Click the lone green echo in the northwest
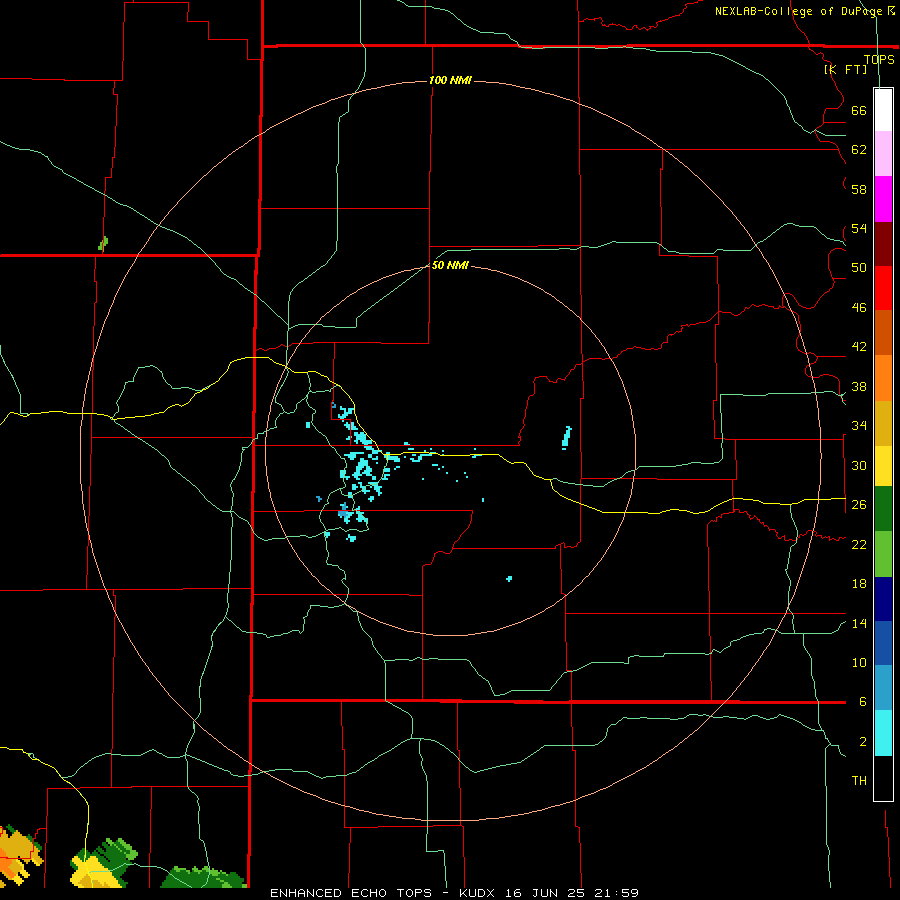 pyautogui.click(x=103, y=244)
